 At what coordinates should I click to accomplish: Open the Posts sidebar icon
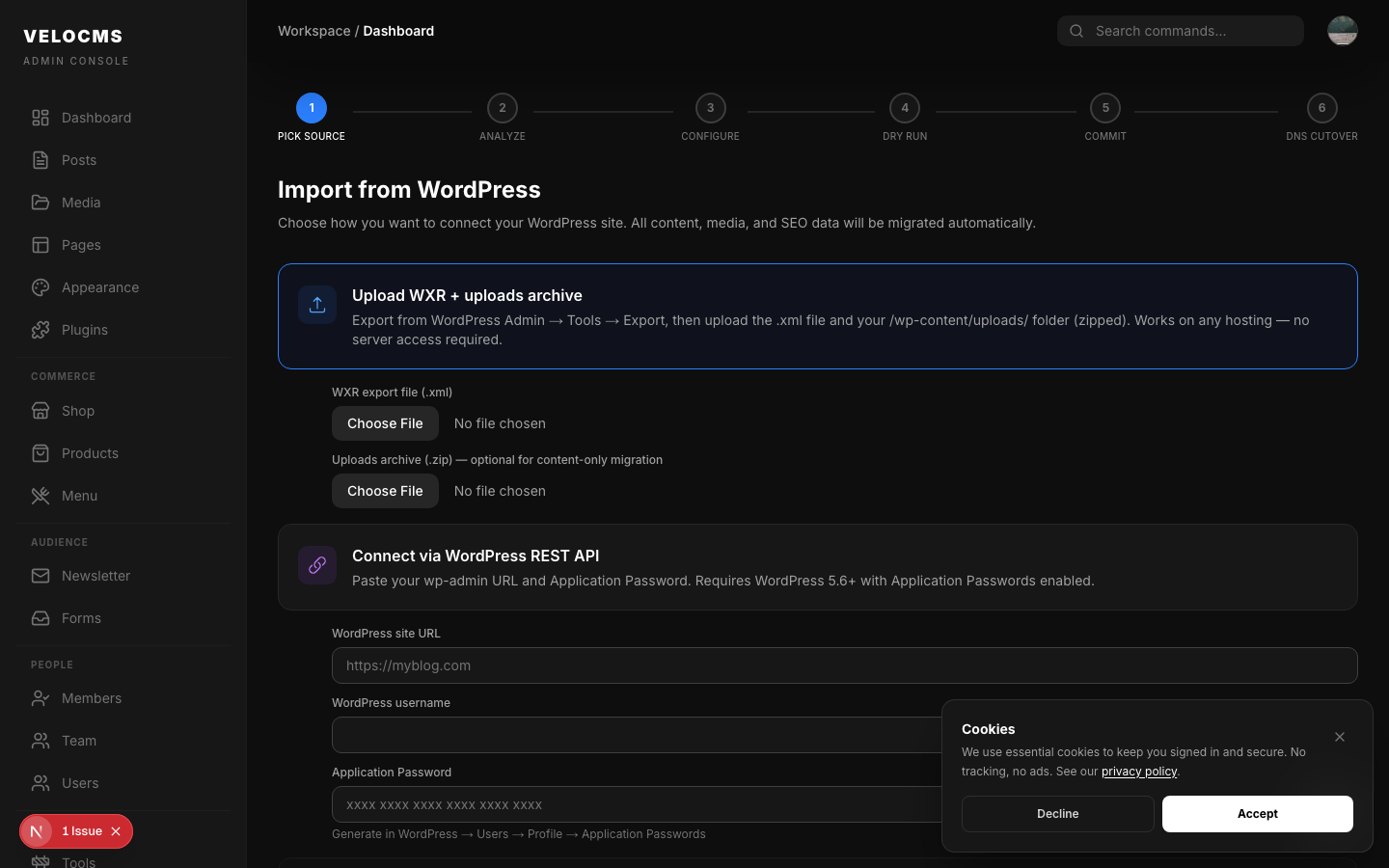point(40,160)
